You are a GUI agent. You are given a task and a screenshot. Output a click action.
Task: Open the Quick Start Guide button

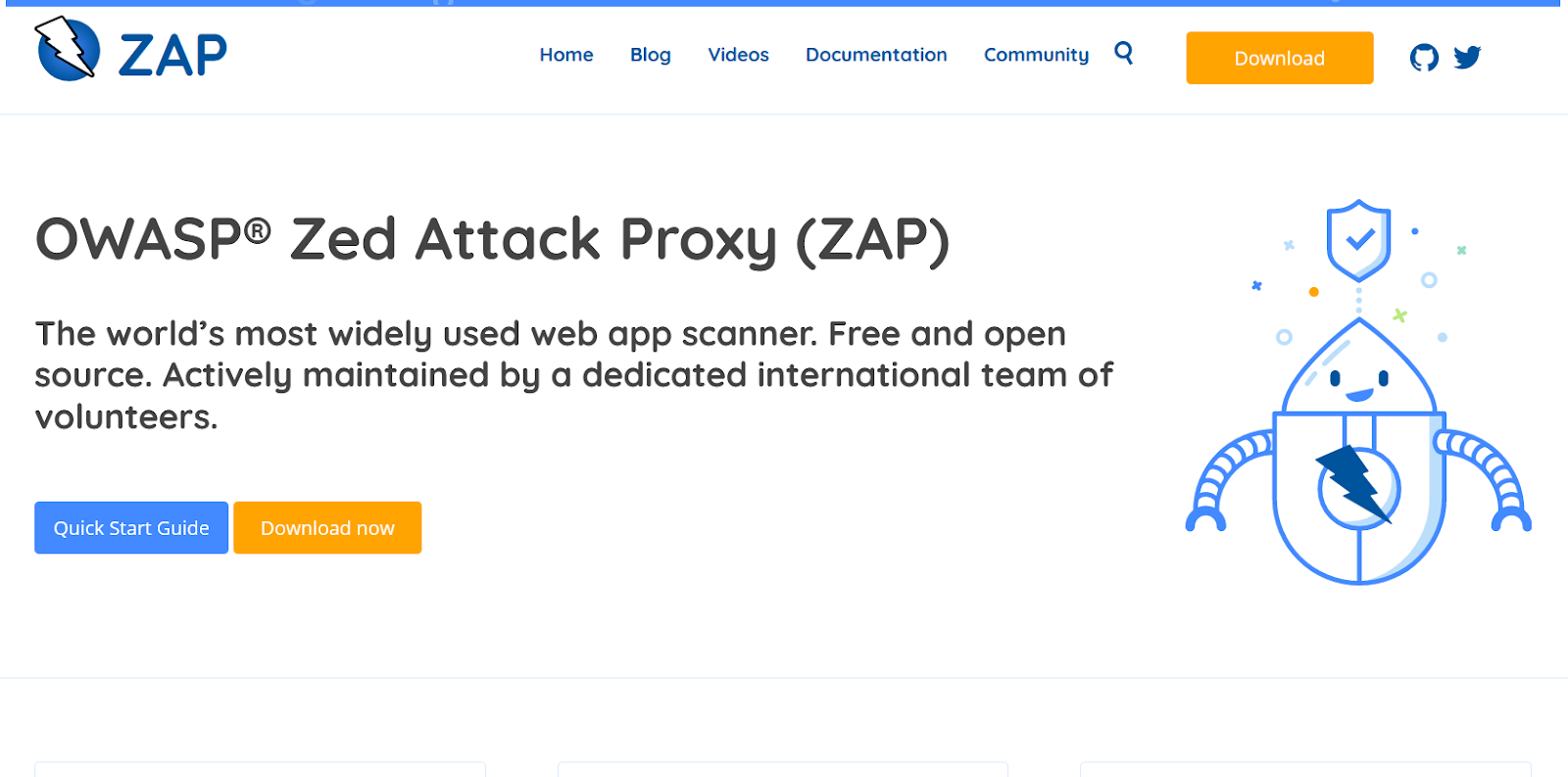click(131, 528)
